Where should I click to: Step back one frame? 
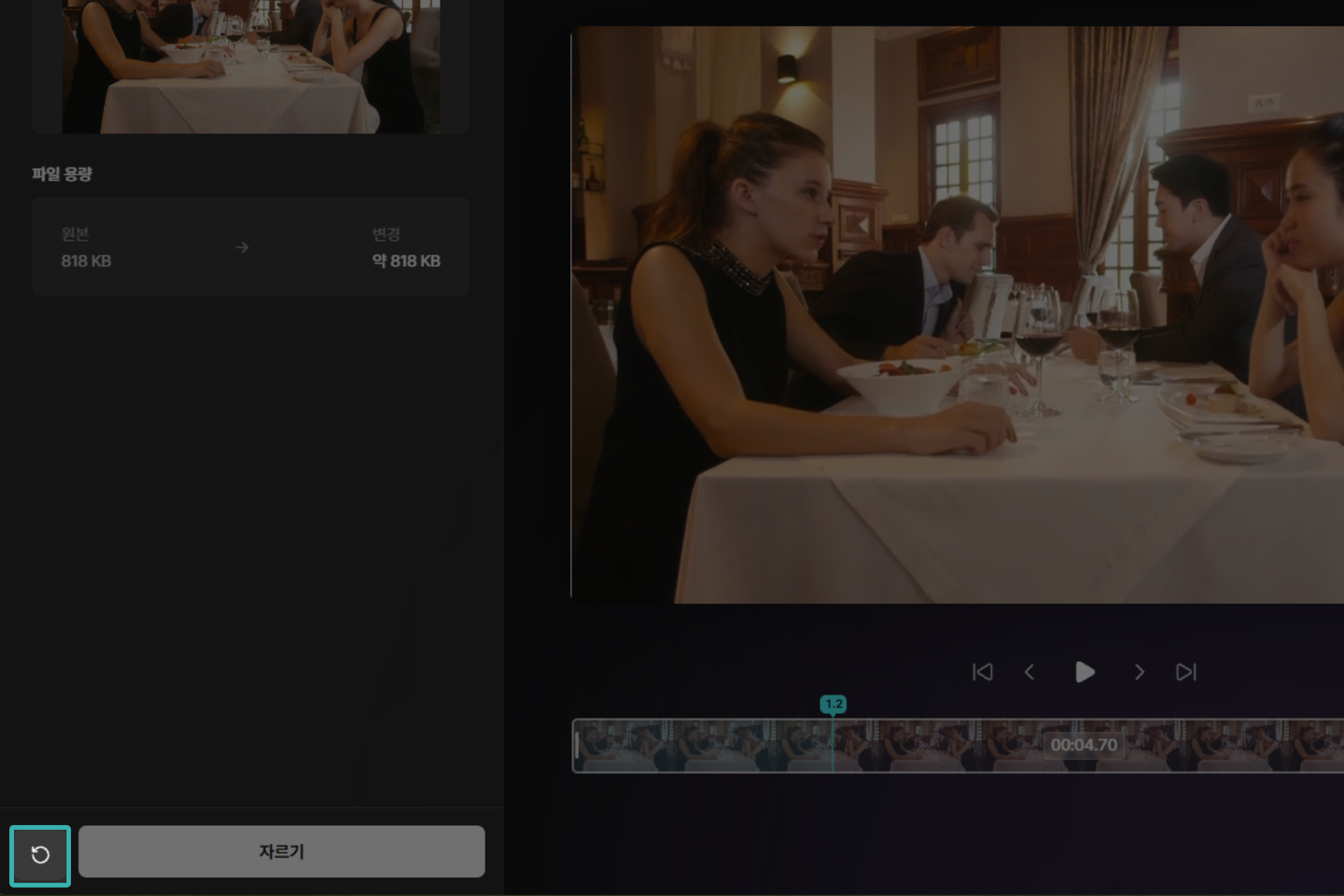coord(1029,672)
